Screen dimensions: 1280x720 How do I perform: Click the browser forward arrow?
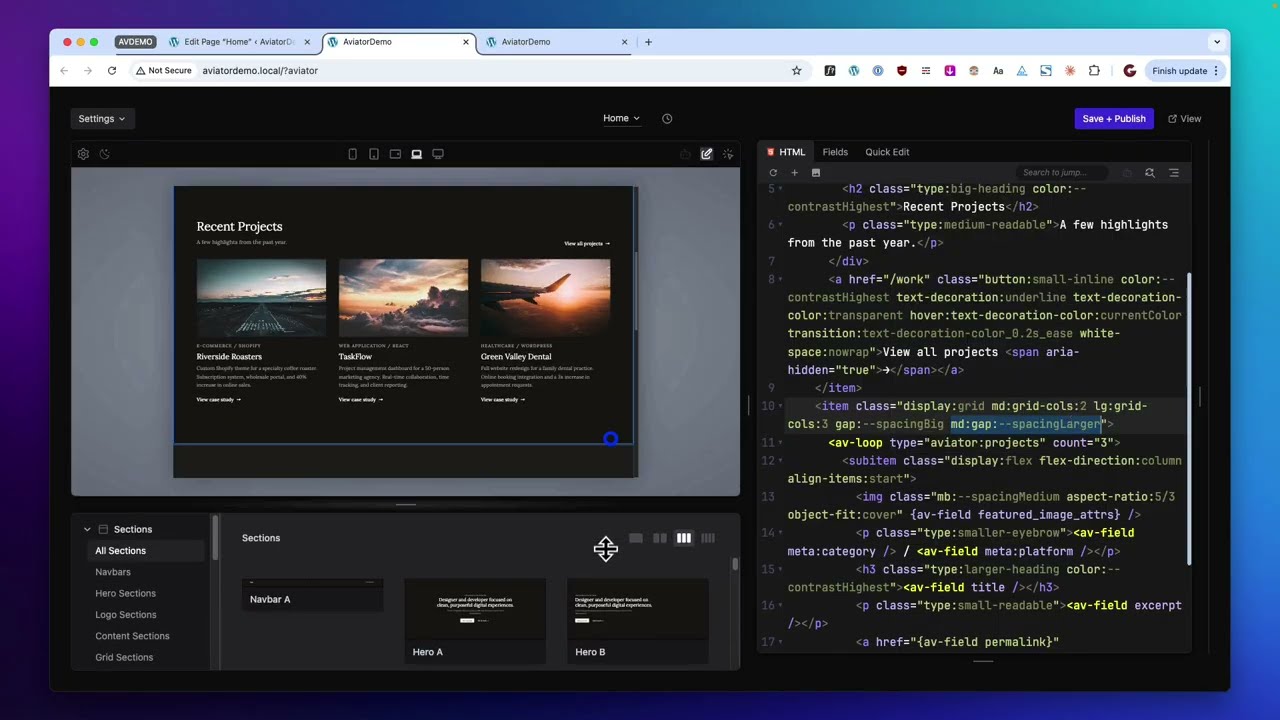pyautogui.click(x=88, y=71)
